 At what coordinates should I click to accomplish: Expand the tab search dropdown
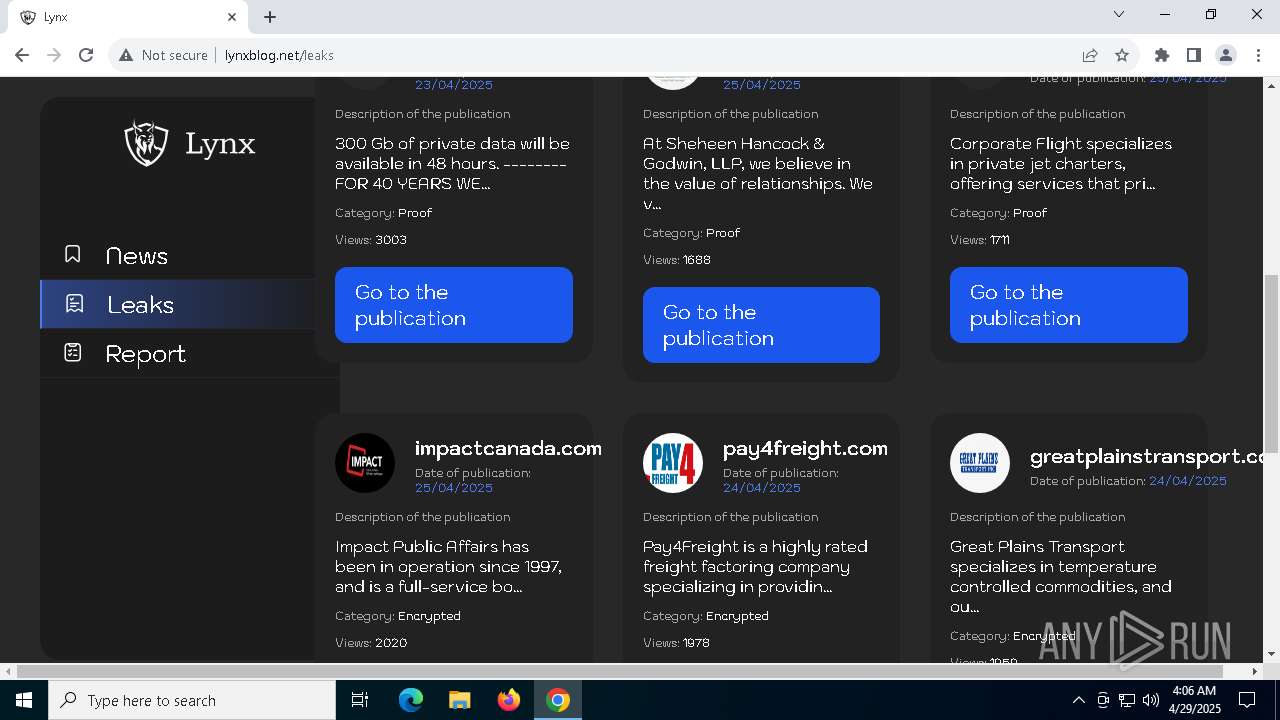tap(1119, 15)
